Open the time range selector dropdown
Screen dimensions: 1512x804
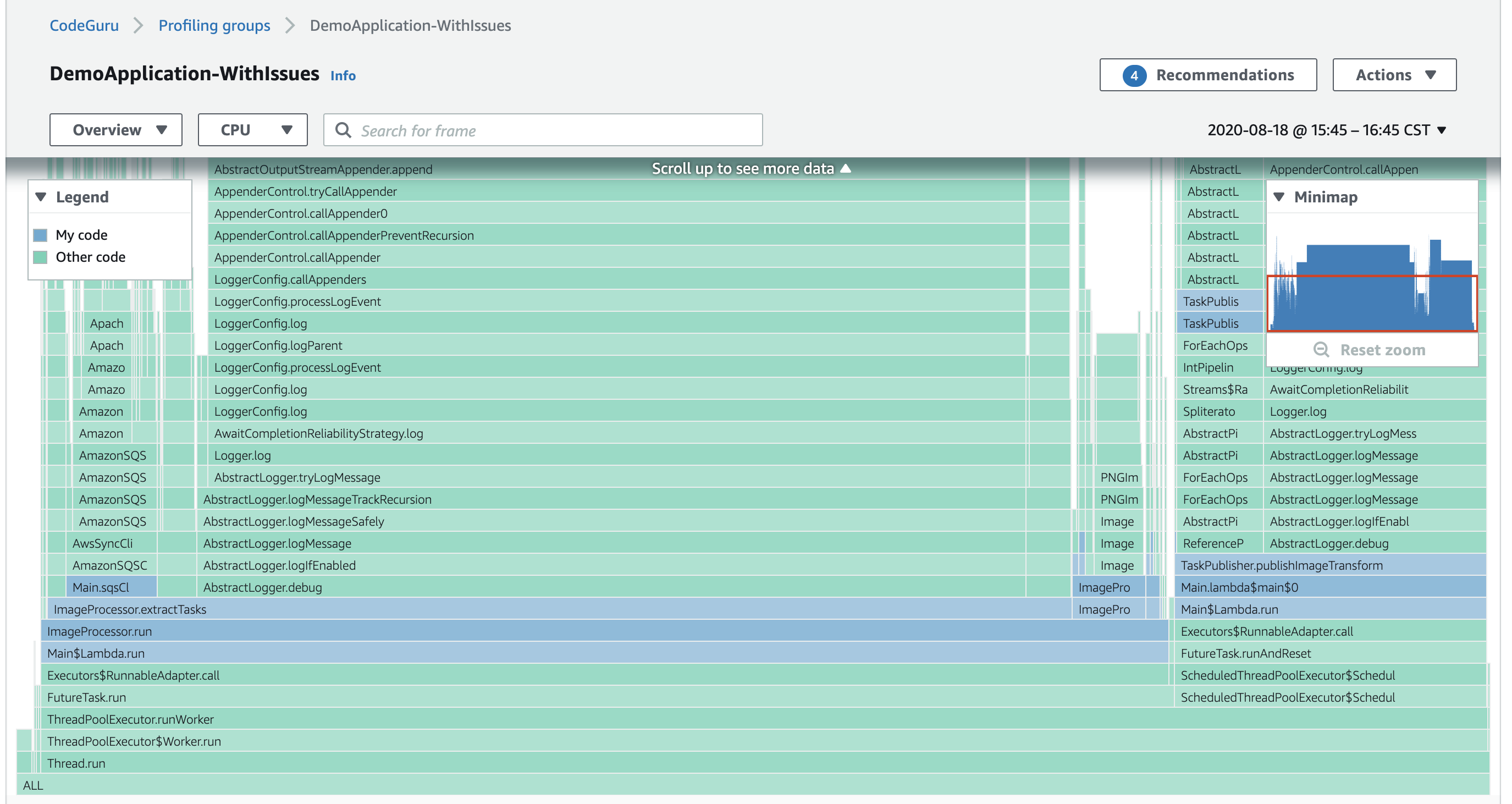point(1327,130)
